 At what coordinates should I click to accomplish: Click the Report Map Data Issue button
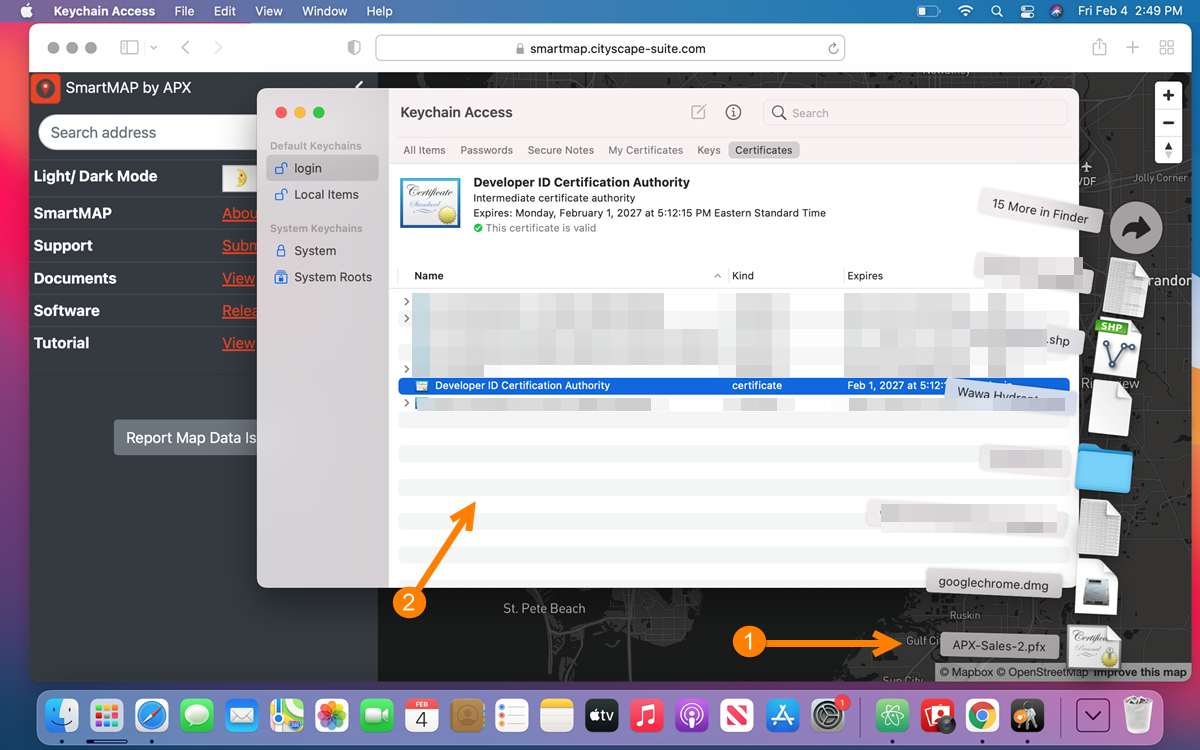point(186,438)
